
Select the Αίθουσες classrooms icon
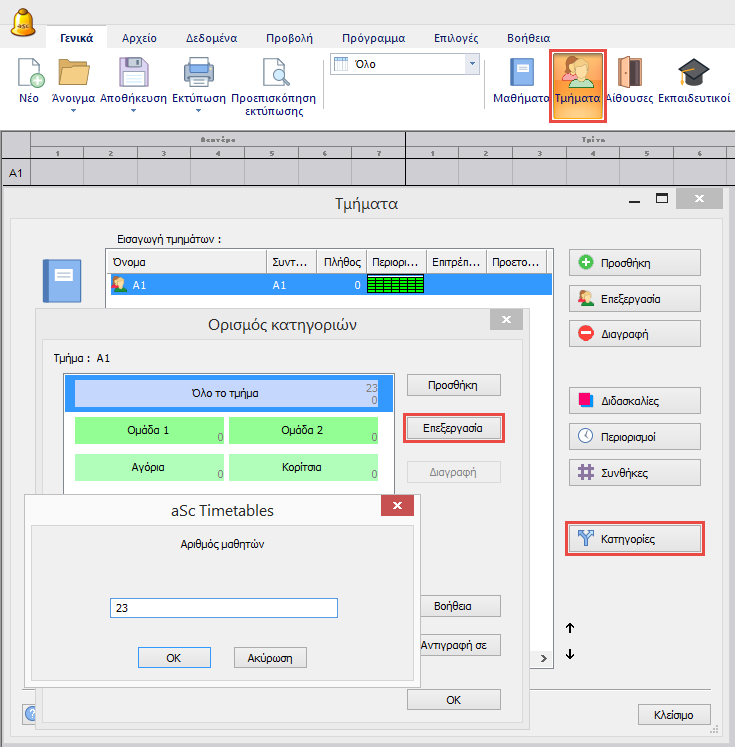[x=630, y=75]
